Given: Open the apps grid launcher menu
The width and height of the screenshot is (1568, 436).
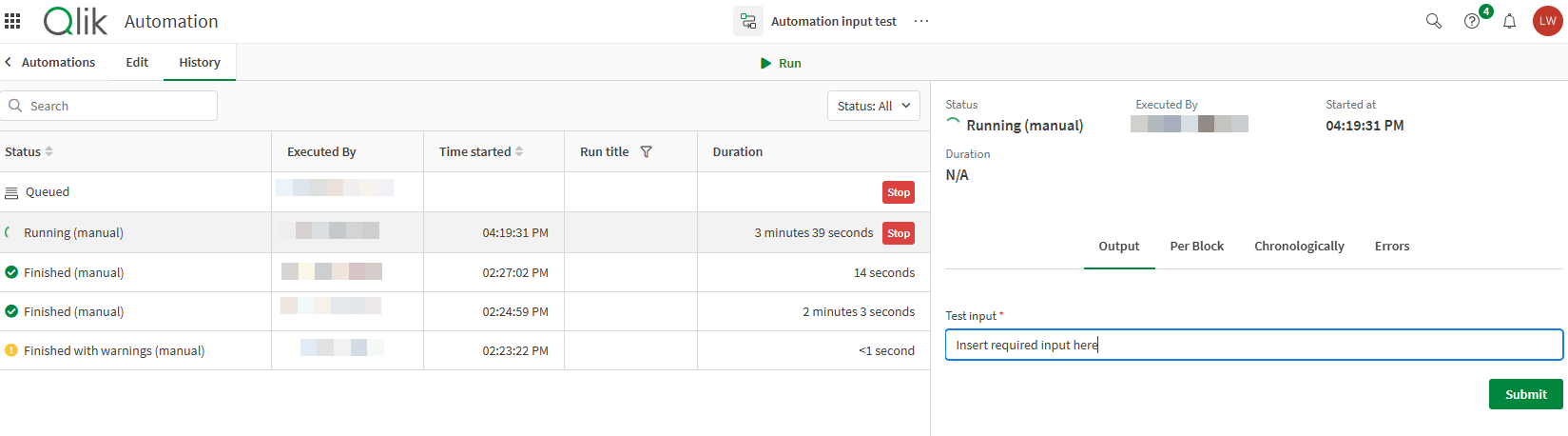Looking at the screenshot, I should 12,21.
